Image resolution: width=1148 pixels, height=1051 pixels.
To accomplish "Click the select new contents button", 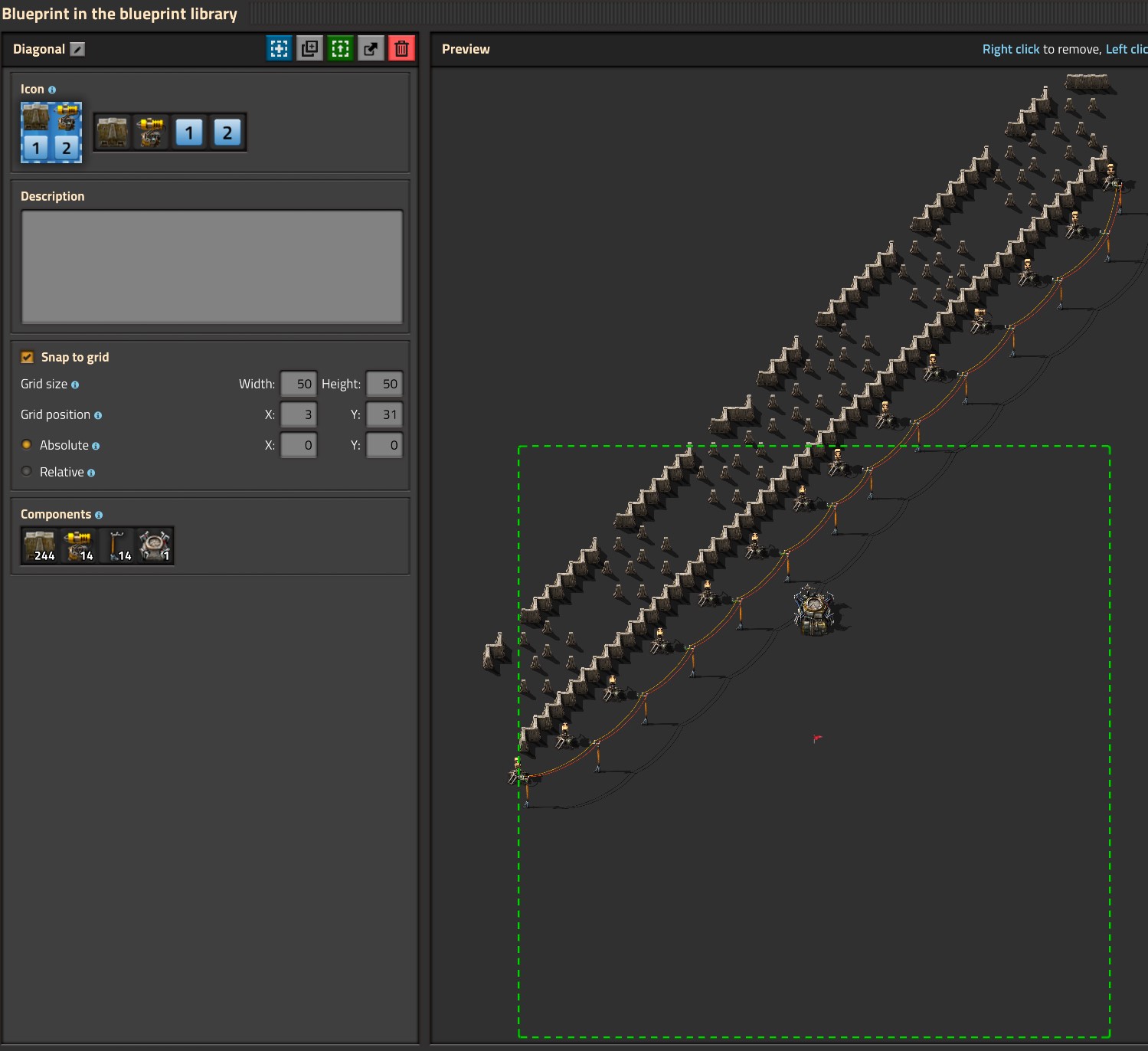I will point(280,49).
